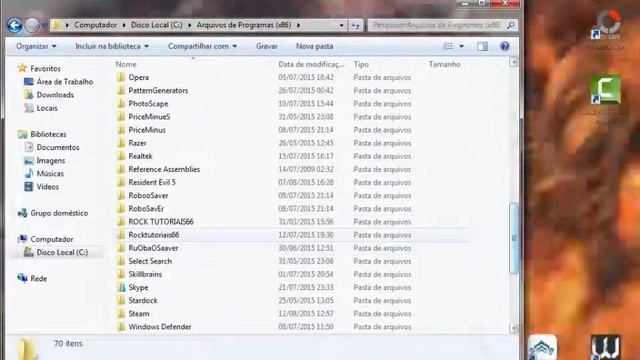This screenshot has height=360, width=640.
Task: Show the preview pane icon
Action: click(x=482, y=46)
